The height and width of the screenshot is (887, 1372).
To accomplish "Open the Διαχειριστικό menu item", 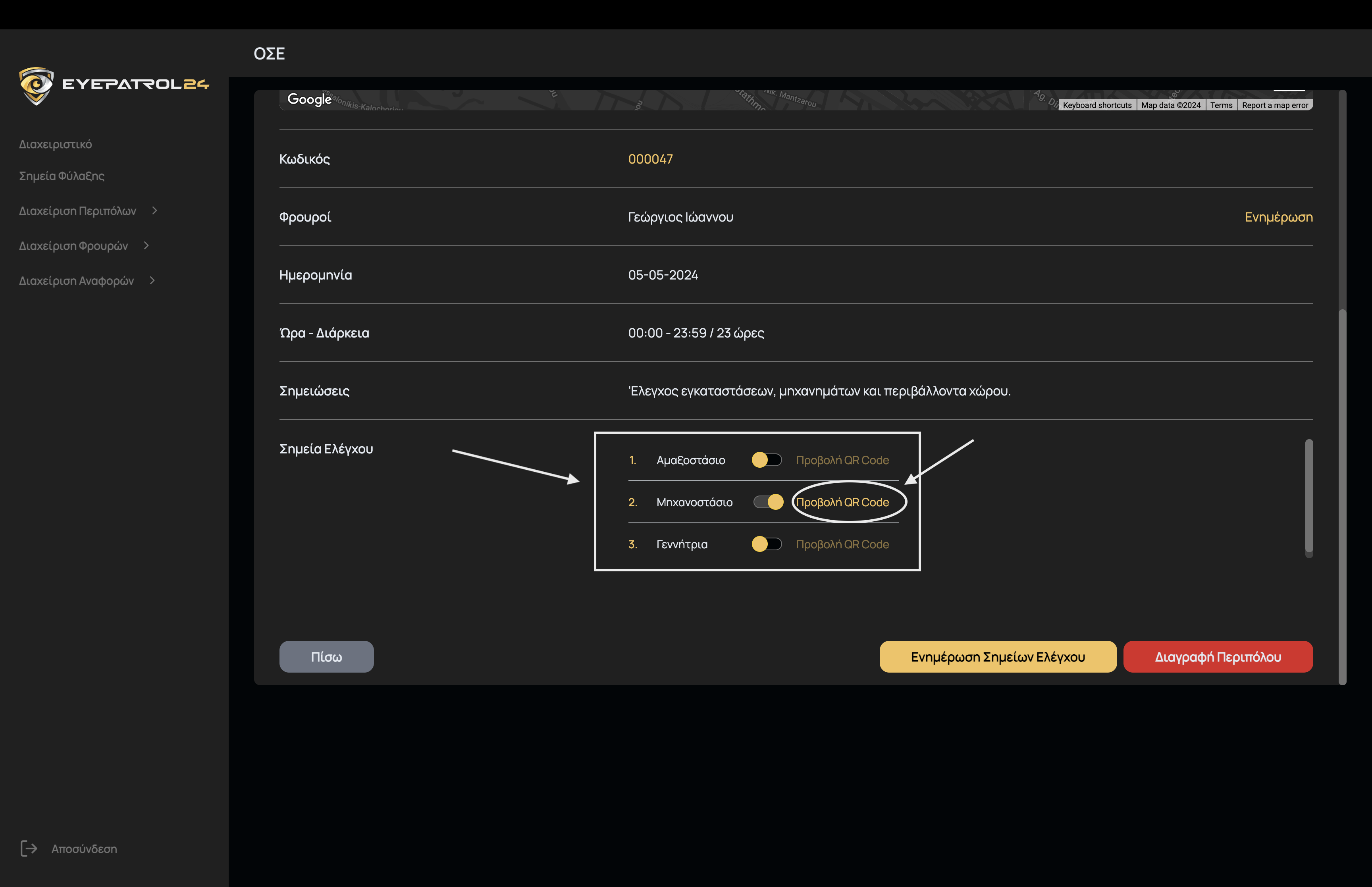I will click(x=55, y=145).
